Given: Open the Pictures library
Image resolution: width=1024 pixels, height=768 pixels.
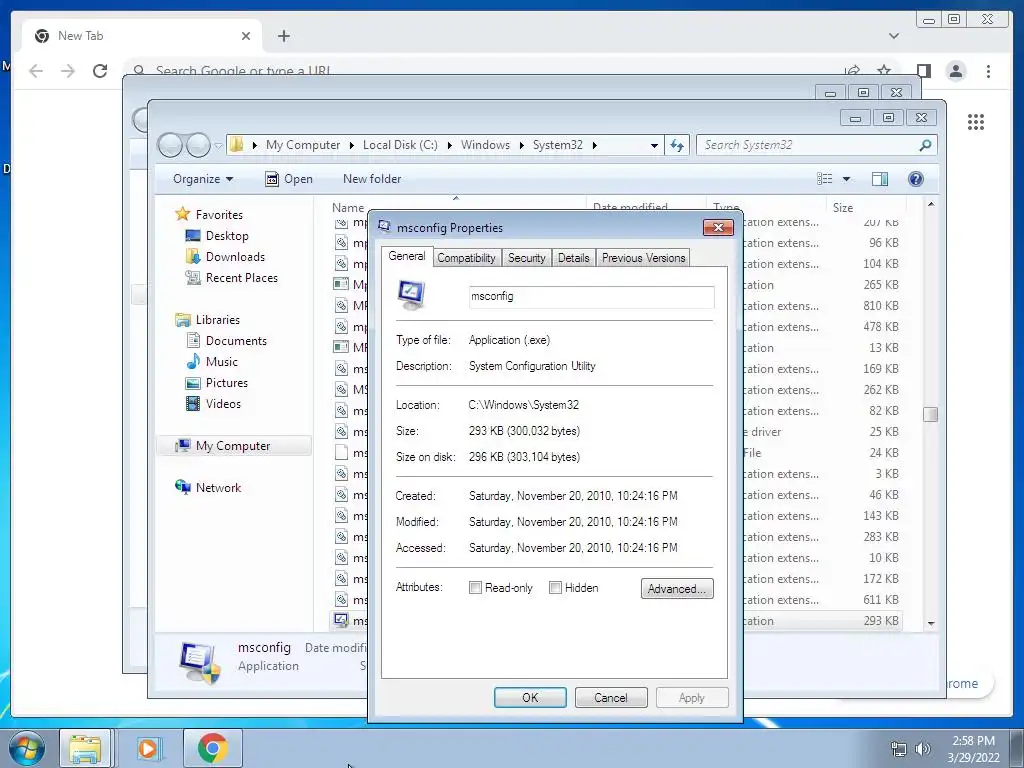Looking at the screenshot, I should pos(227,383).
